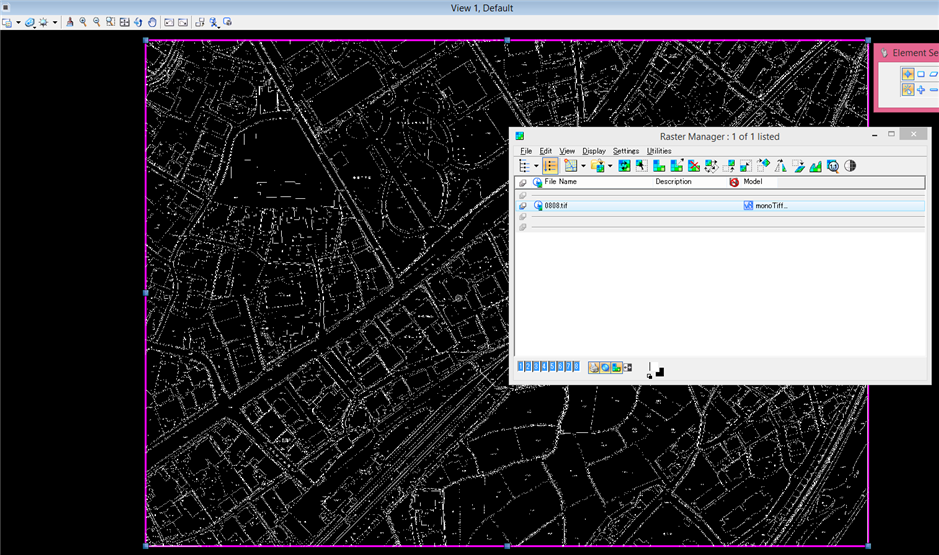The image size is (939, 555).
Task: Open the hierarchy list dropdown in Raster Manager
Action: point(537,166)
